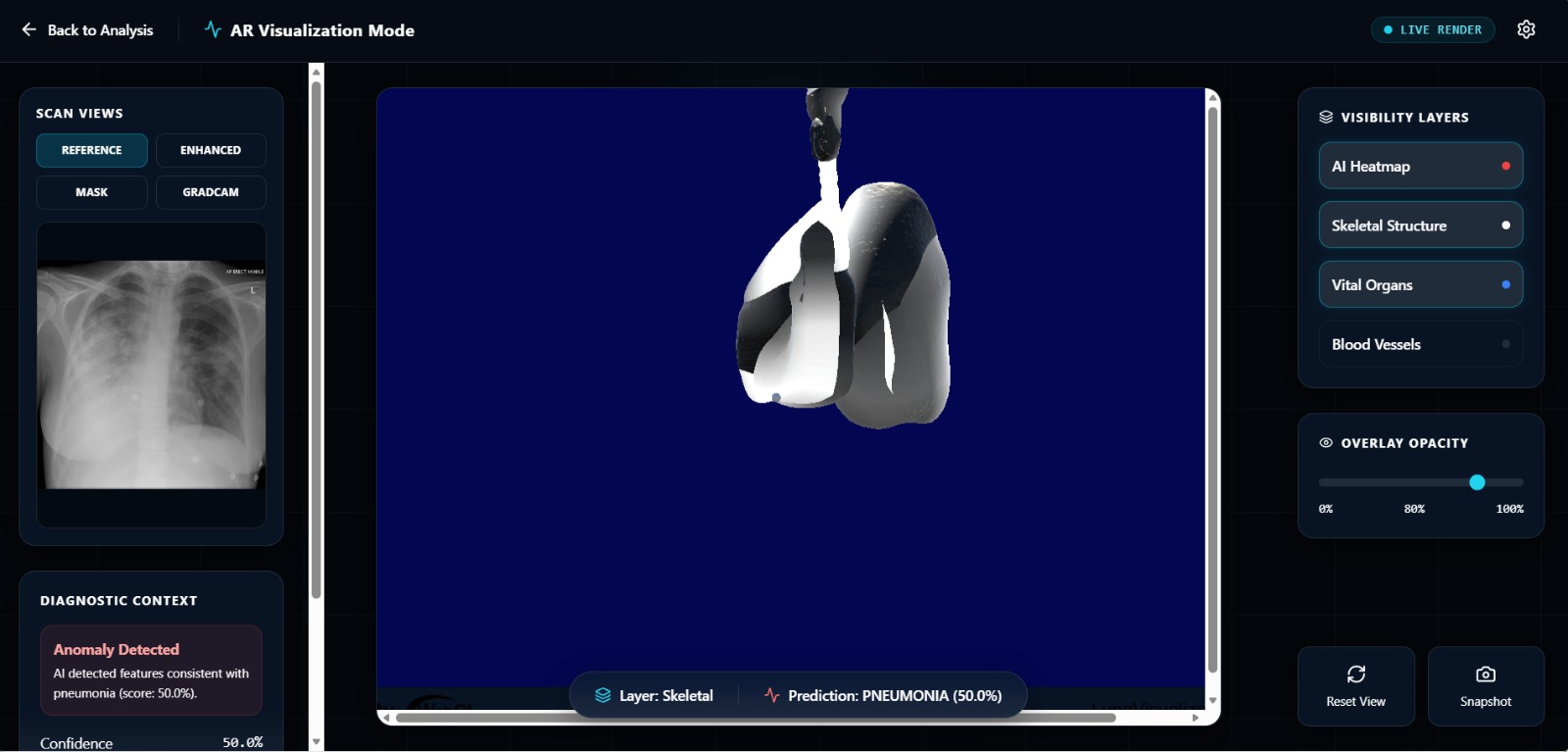Click the Confidence label

pos(76,743)
